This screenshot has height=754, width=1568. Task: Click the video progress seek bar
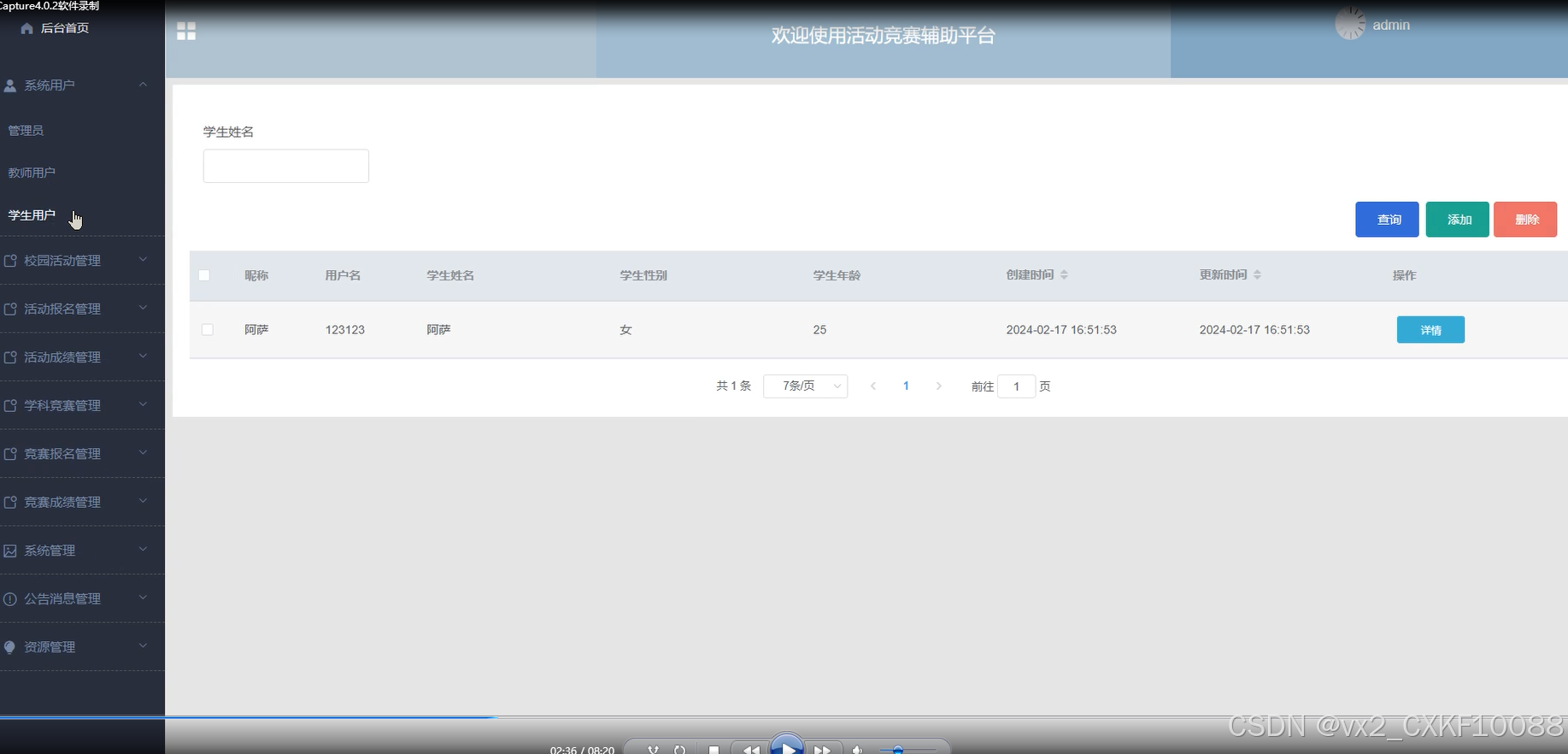(x=784, y=716)
